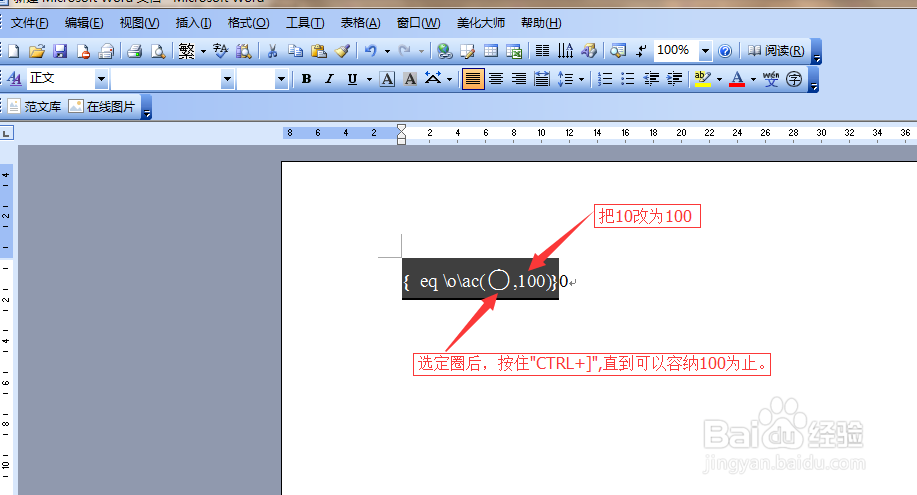Screen dimensions: 917x495
Task: Open the line spacing dropdown arrow
Action: tap(581, 79)
